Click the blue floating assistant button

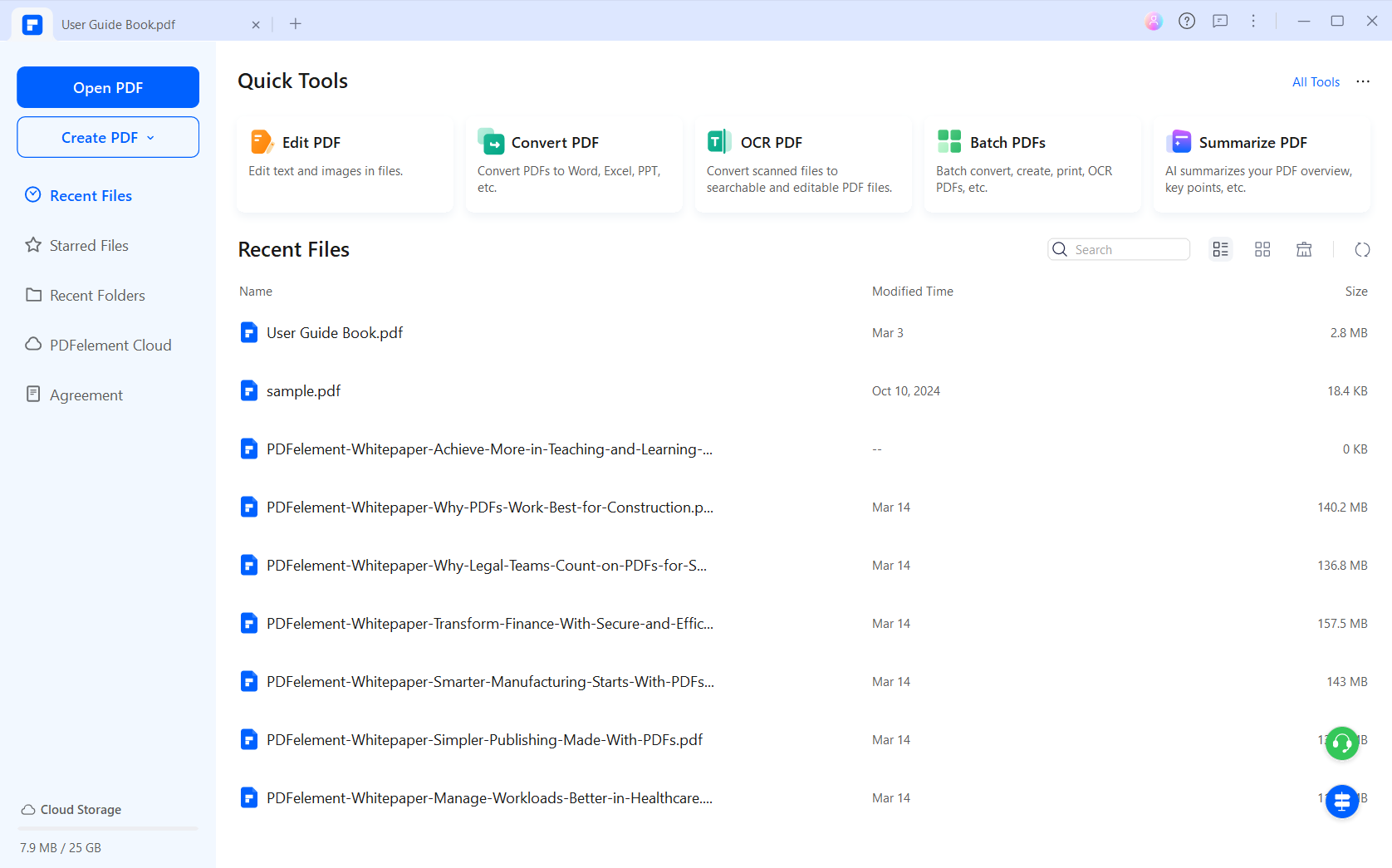[1342, 801]
